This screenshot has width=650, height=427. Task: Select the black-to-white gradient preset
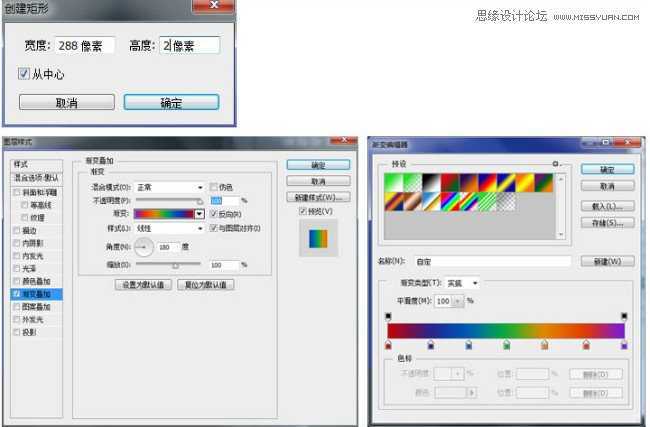pyautogui.click(x=431, y=183)
